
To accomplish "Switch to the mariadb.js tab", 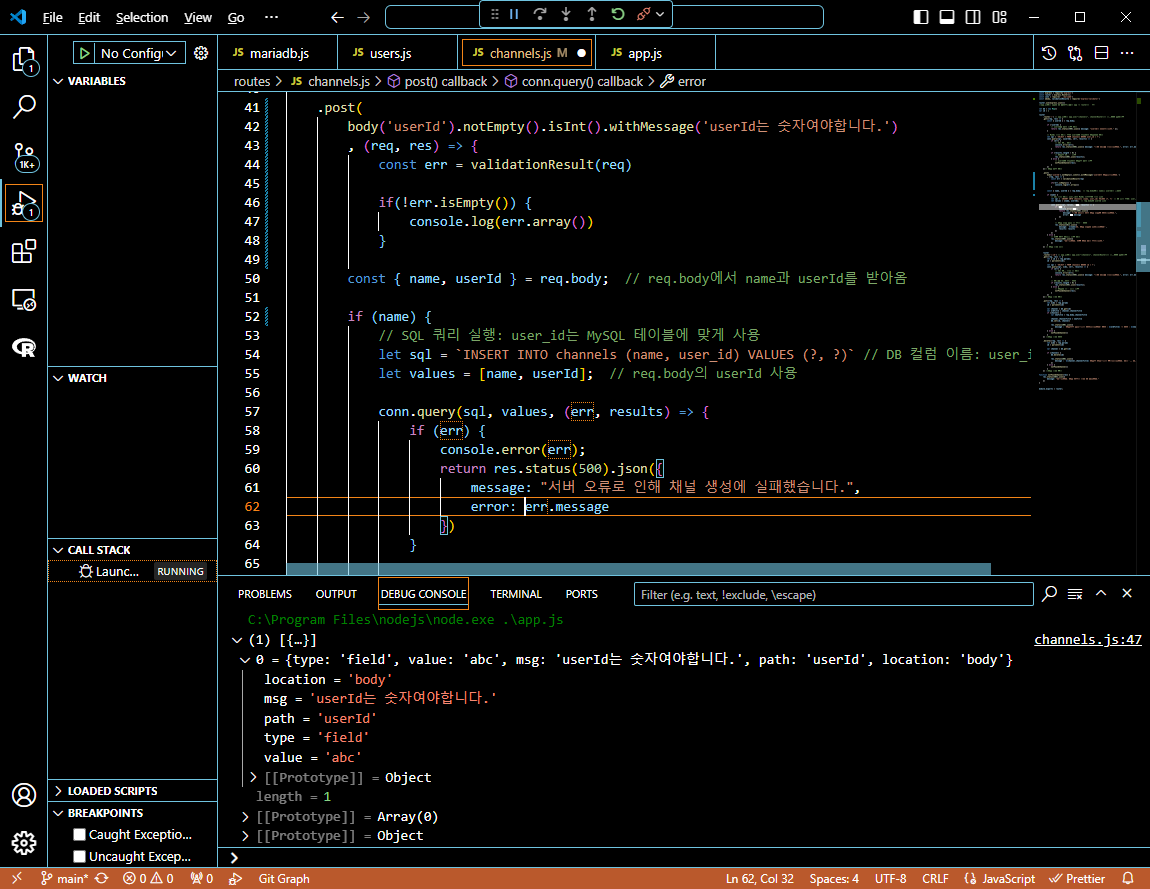I will pyautogui.click(x=278, y=53).
